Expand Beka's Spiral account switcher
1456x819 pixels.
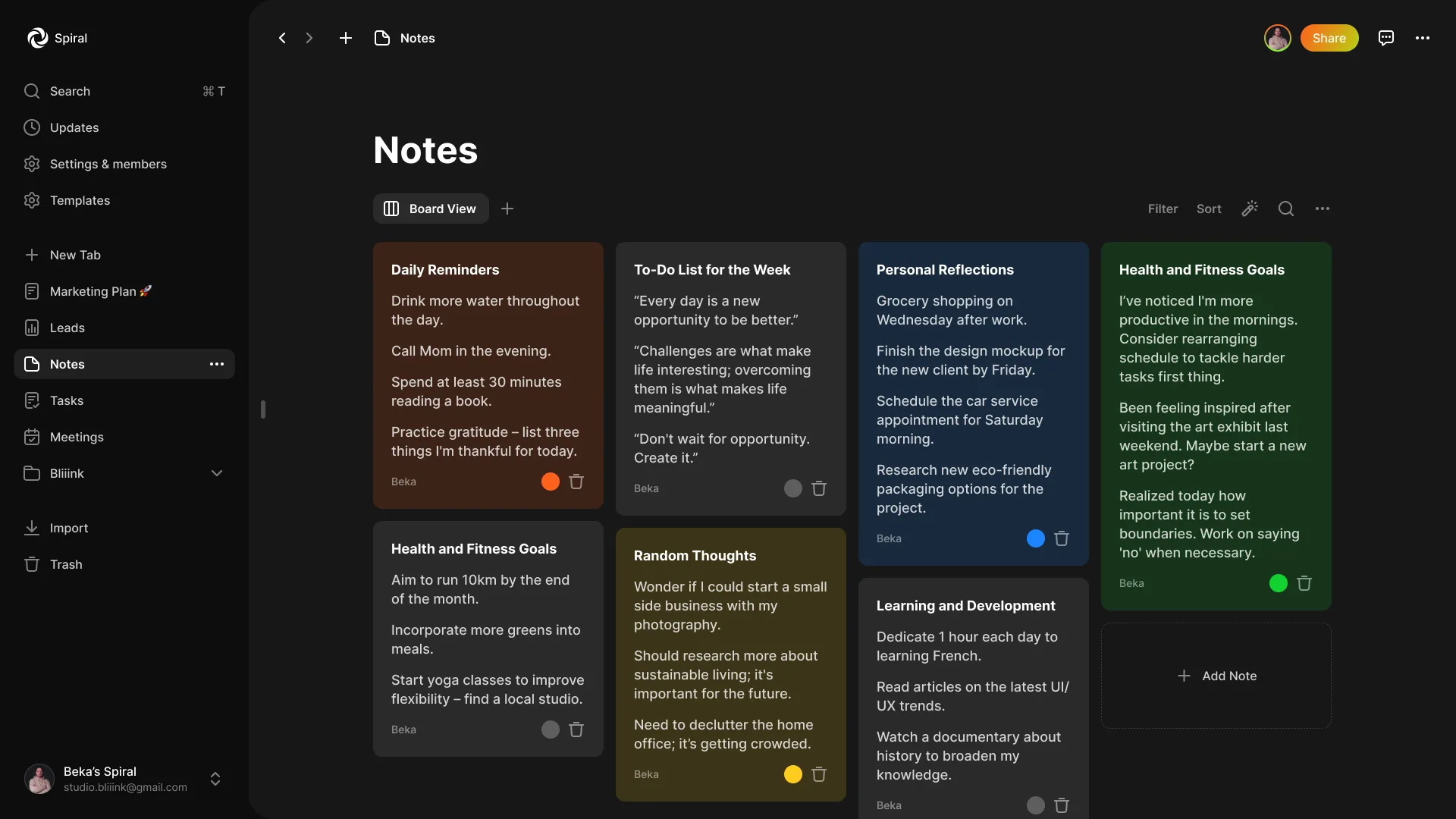coord(215,779)
